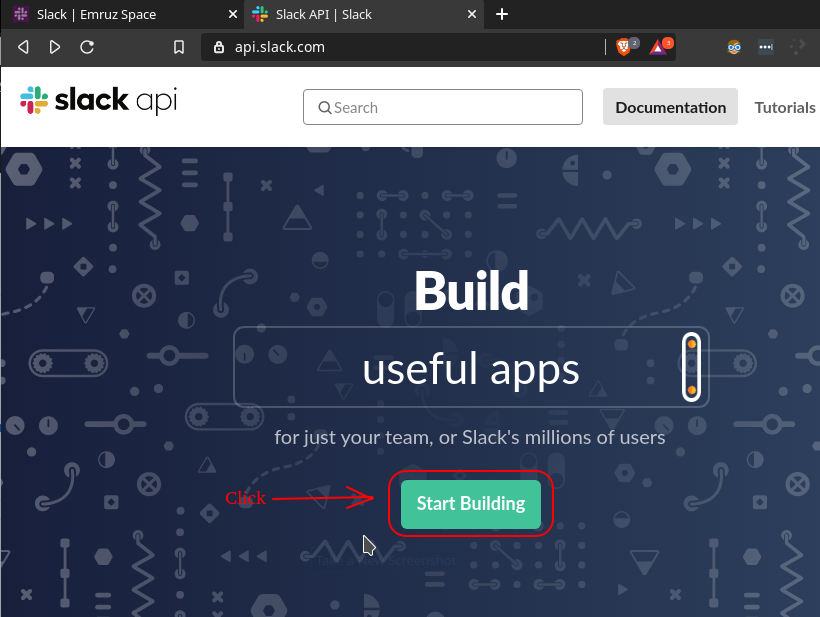Open the Tutorials menu item
820x617 pixels.
point(785,107)
